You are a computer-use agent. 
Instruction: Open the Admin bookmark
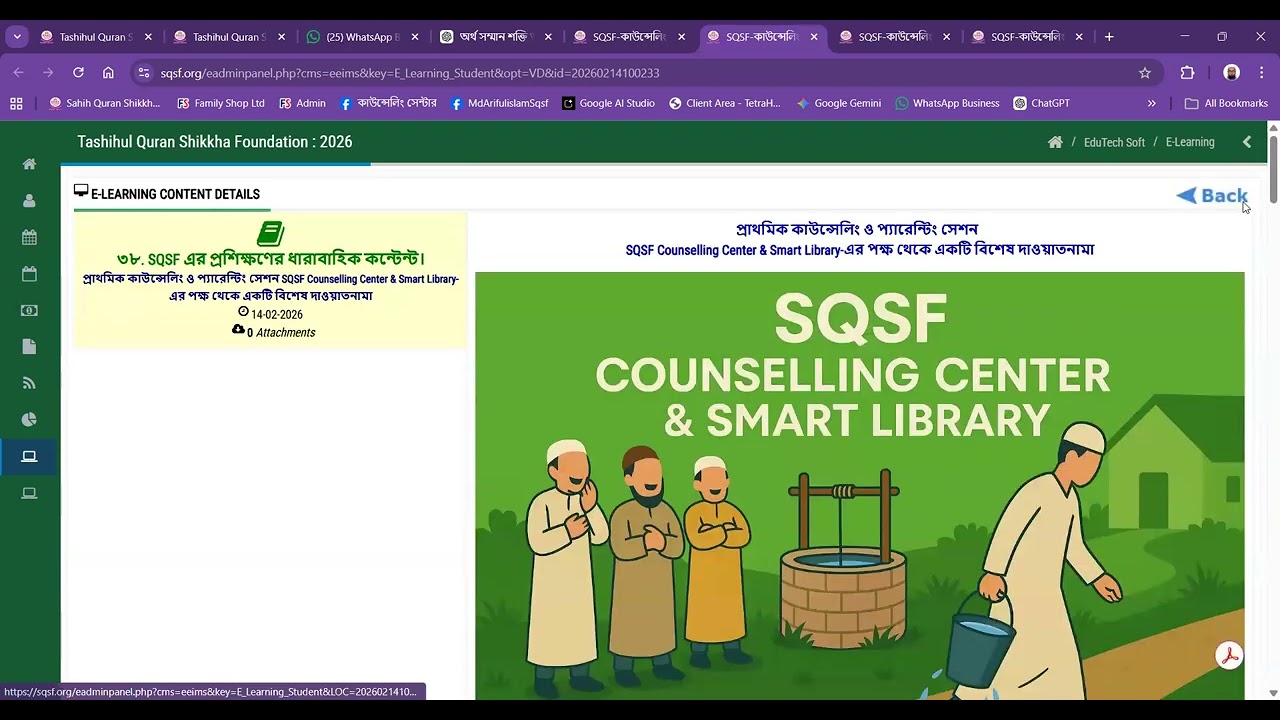point(302,103)
